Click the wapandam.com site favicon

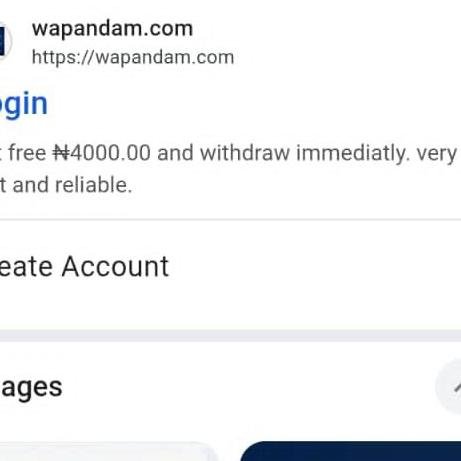click(5, 42)
